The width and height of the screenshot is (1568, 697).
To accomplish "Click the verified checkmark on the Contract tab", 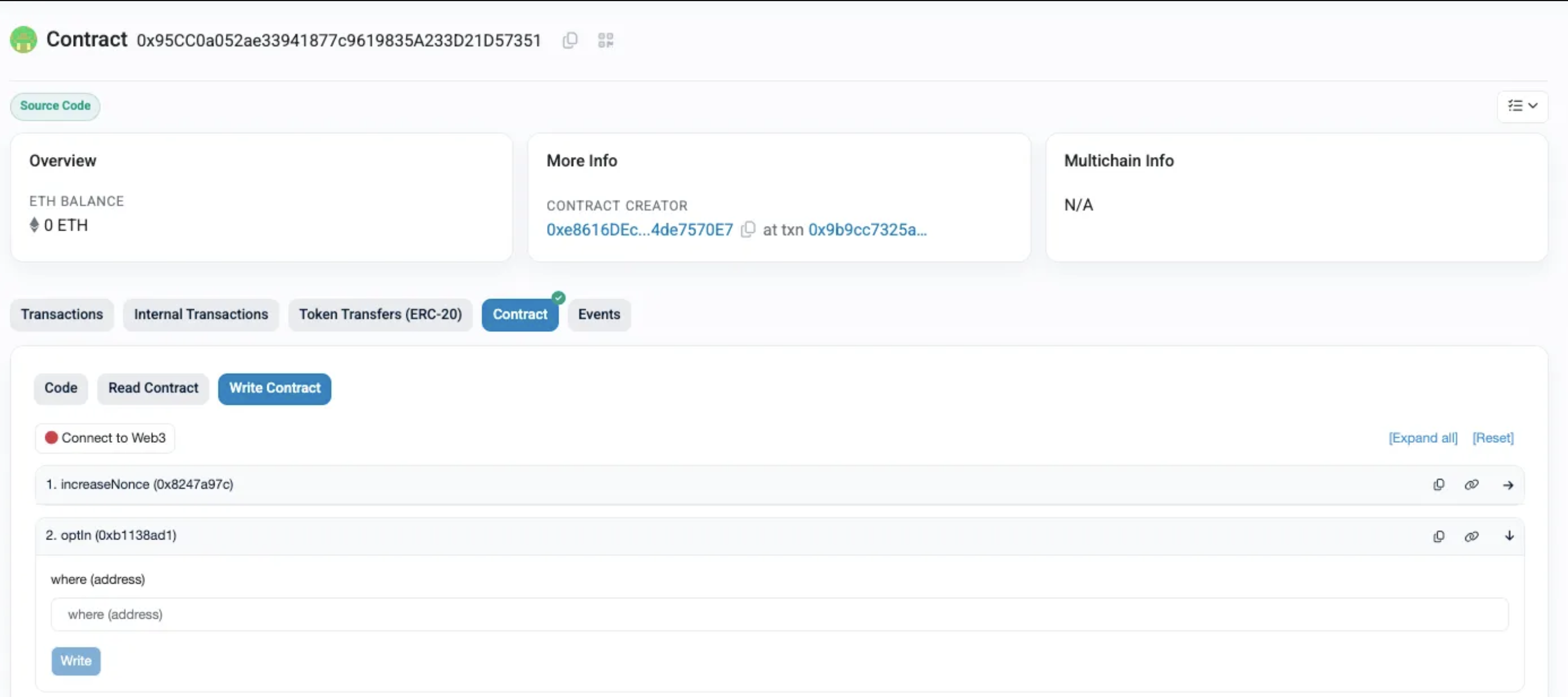I will click(x=558, y=298).
